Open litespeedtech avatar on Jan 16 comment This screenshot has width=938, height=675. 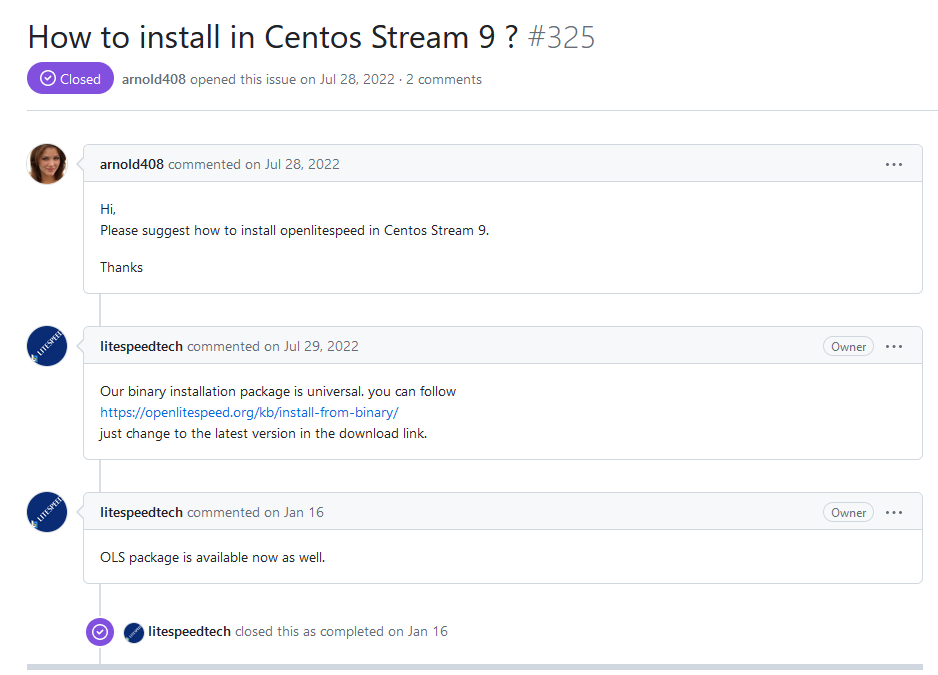click(47, 512)
